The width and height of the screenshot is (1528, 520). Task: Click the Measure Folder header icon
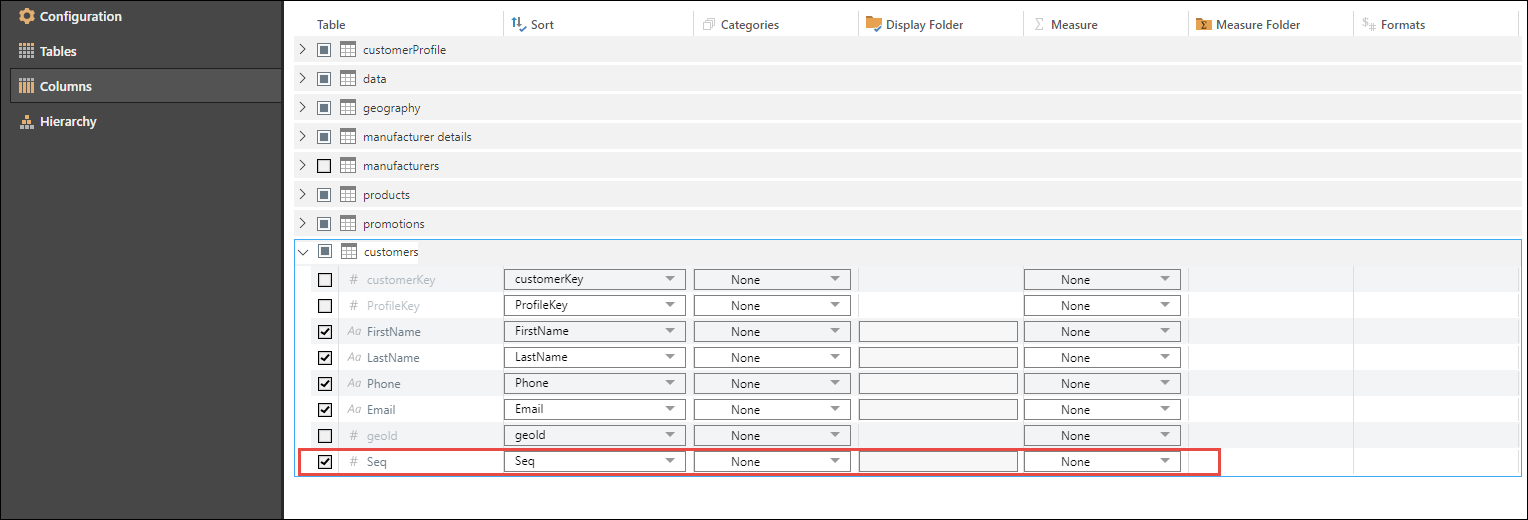pyautogui.click(x=1204, y=24)
